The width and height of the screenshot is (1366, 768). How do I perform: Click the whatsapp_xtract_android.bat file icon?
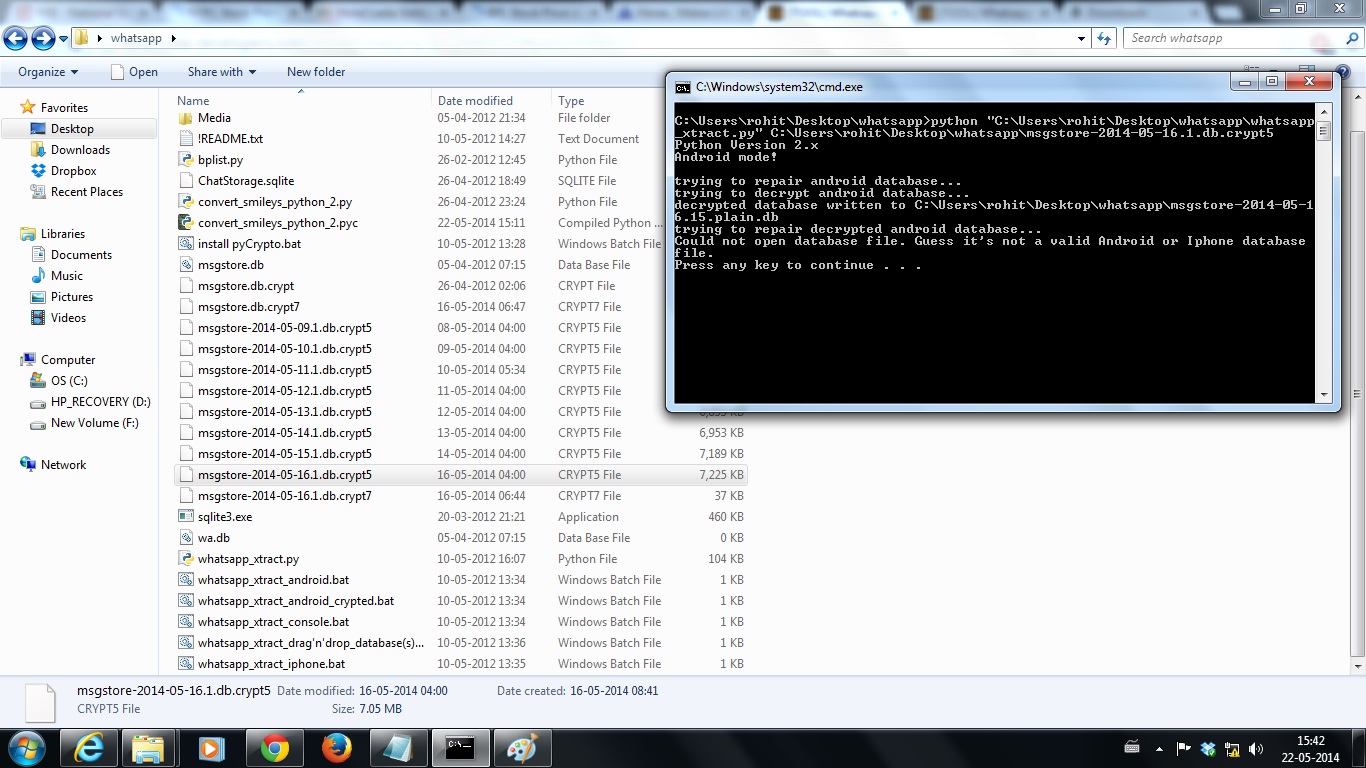pos(185,580)
